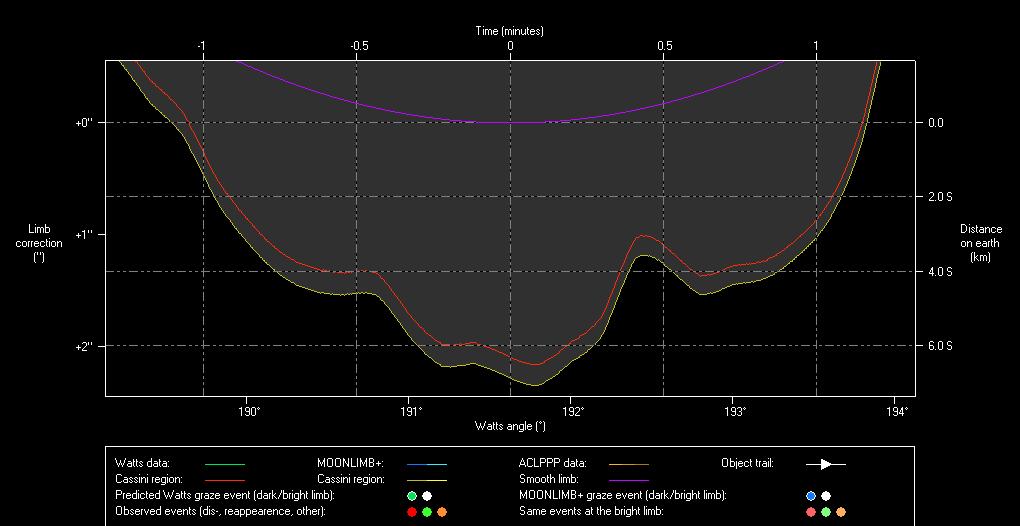This screenshot has height=526, width=1020.
Task: Click the 'Distance on earth (km)' axis label
Action: tap(980, 243)
